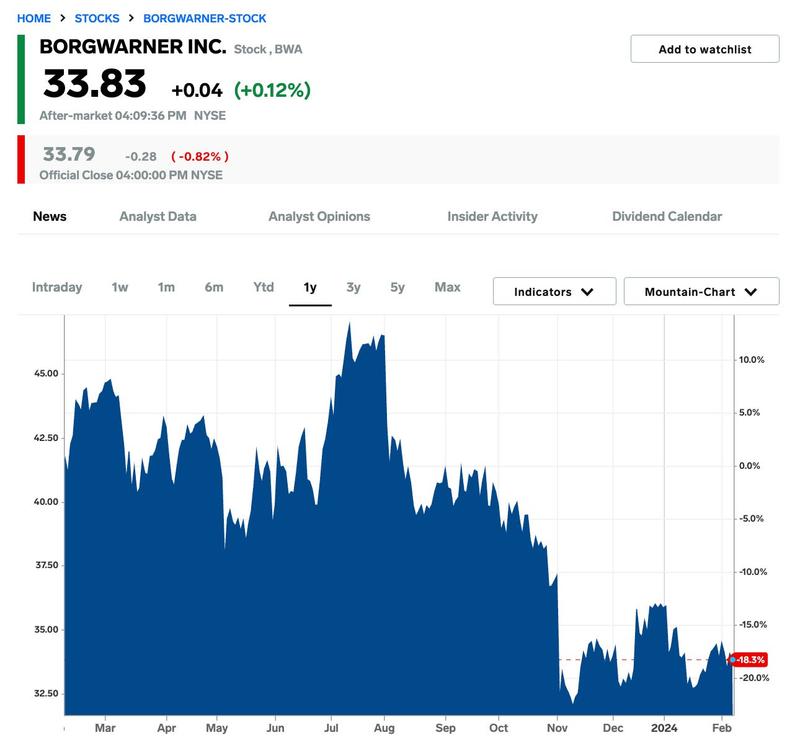
Task: Click the 45.00 price axis label
Action: pos(46,373)
